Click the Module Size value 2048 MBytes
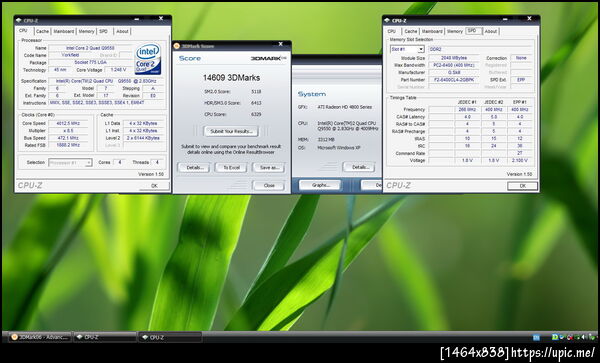The image size is (600, 363). coord(453,58)
